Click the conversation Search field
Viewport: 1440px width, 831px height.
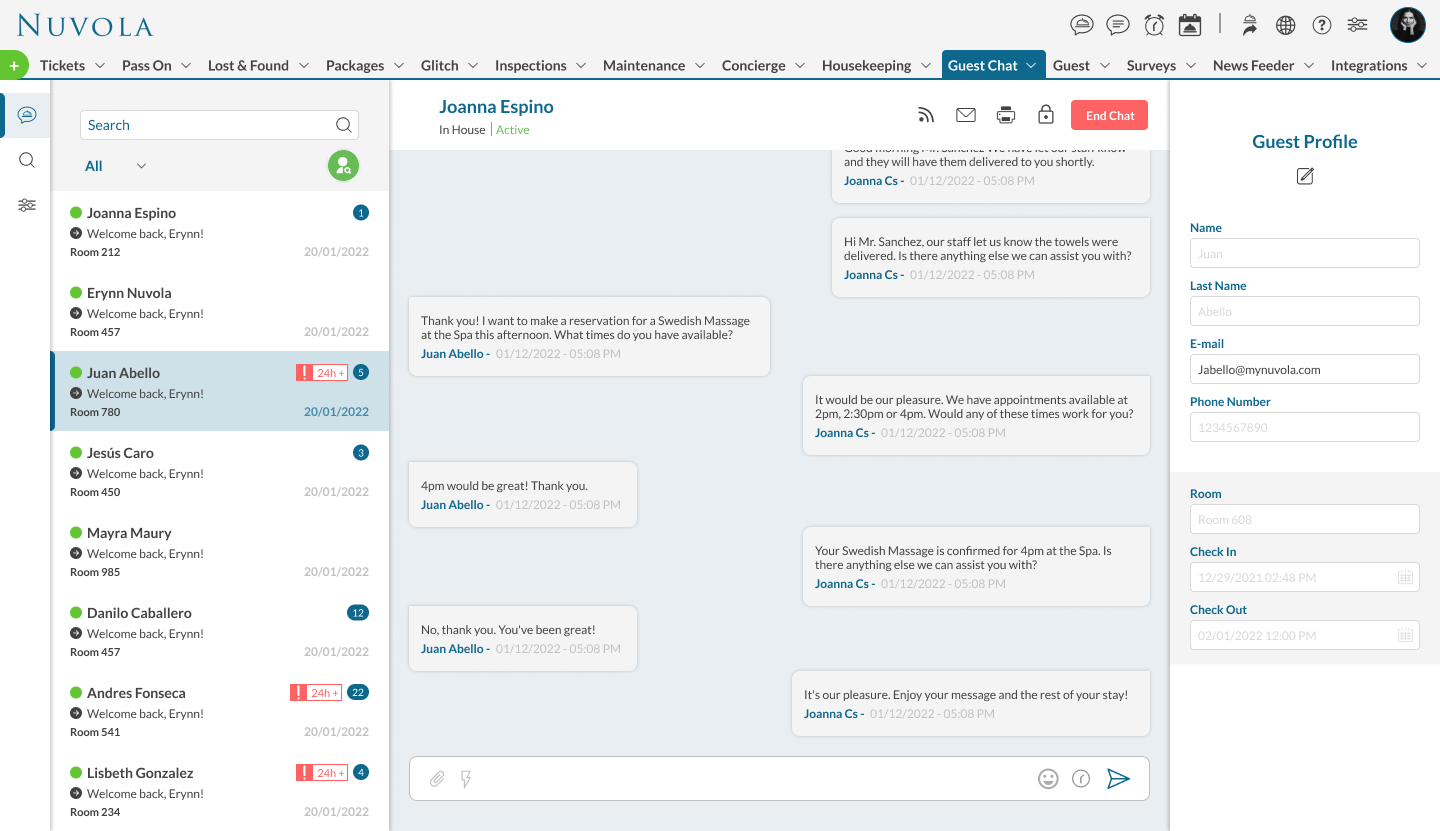tap(219, 125)
